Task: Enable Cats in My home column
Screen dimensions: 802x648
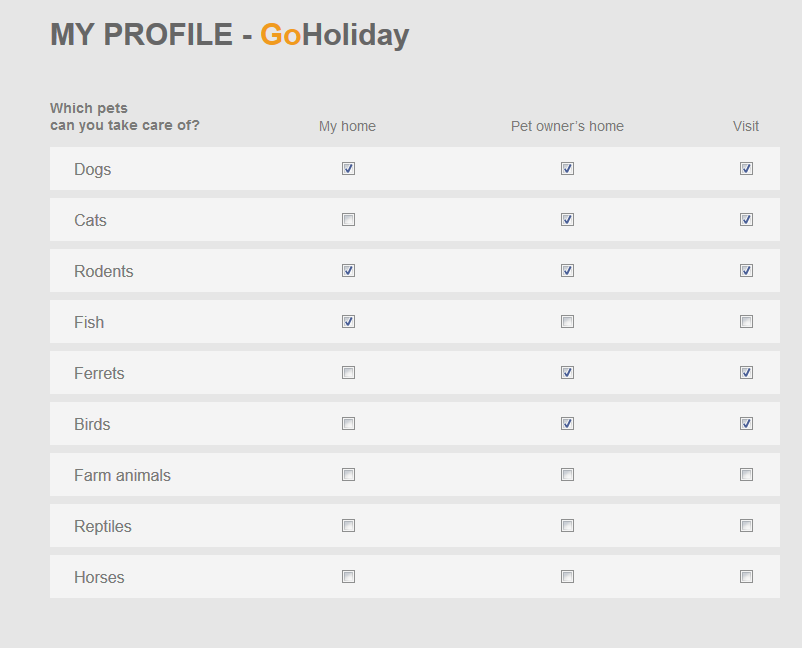Action: pos(348,220)
